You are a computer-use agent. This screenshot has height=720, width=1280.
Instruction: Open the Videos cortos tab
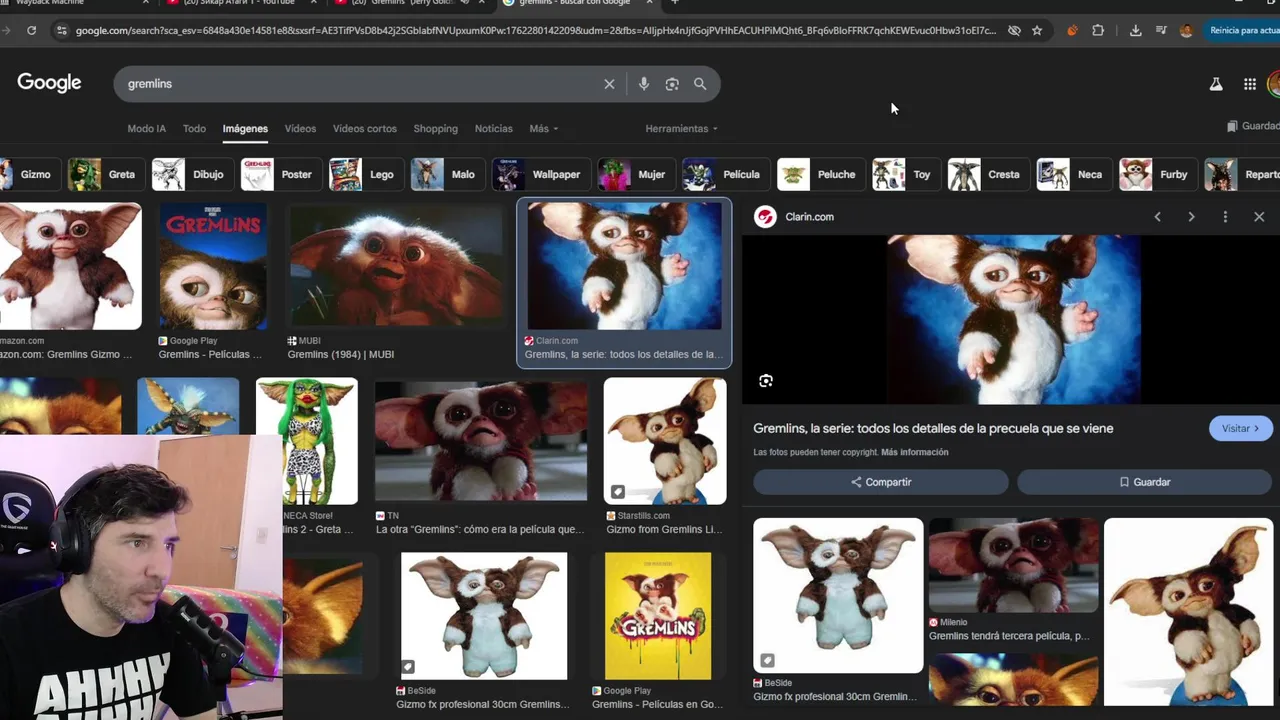click(365, 129)
